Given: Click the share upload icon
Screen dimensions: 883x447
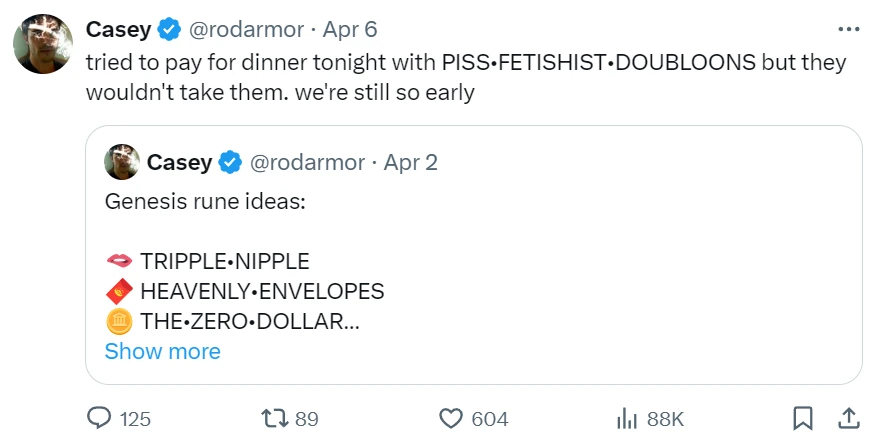Looking at the screenshot, I should click(846, 418).
